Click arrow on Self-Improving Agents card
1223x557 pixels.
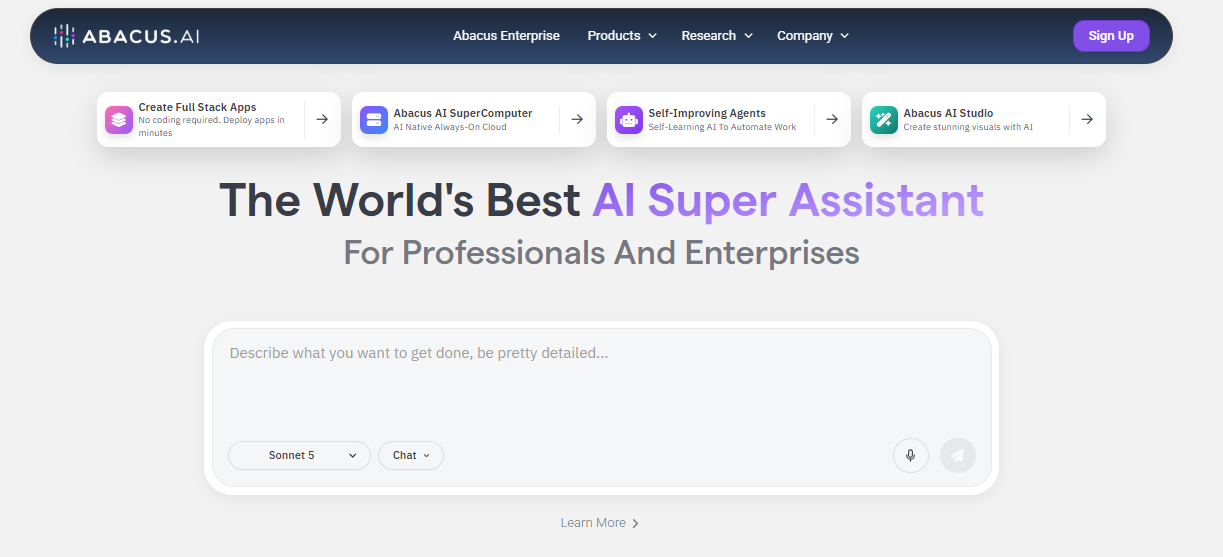(832, 119)
